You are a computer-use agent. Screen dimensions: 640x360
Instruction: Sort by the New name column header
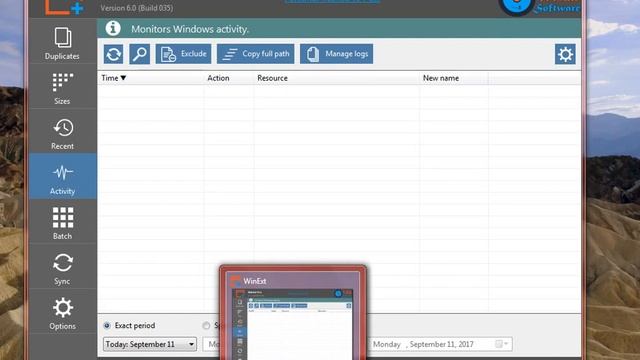tap(454, 78)
